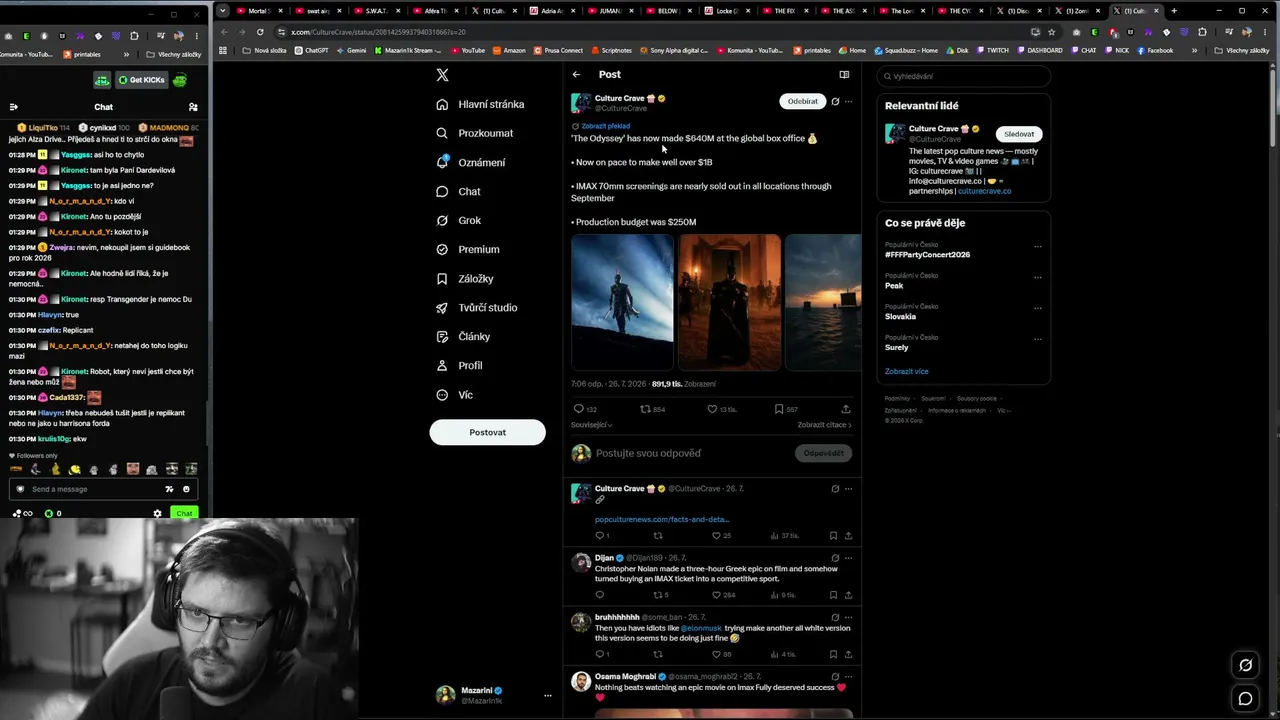This screenshot has height=720, width=1280.
Task: Go back using the Post arrow
Action: pyautogui.click(x=576, y=74)
